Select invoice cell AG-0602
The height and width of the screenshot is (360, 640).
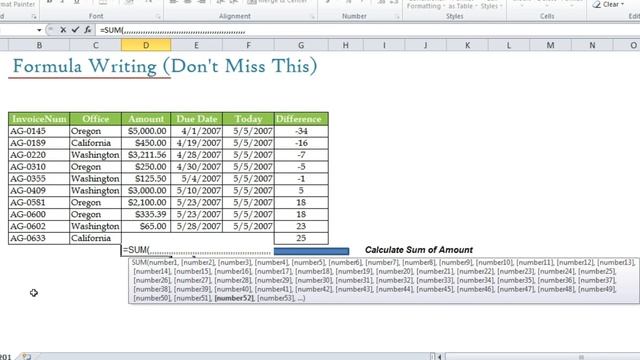39,226
